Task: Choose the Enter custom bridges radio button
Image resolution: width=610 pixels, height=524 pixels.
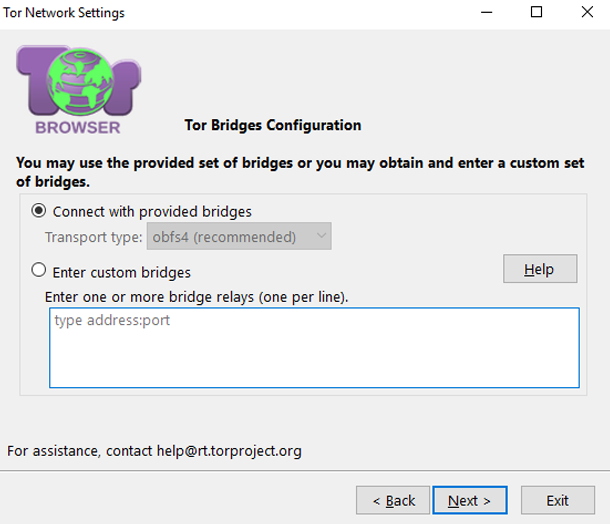Action: pyautogui.click(x=39, y=270)
